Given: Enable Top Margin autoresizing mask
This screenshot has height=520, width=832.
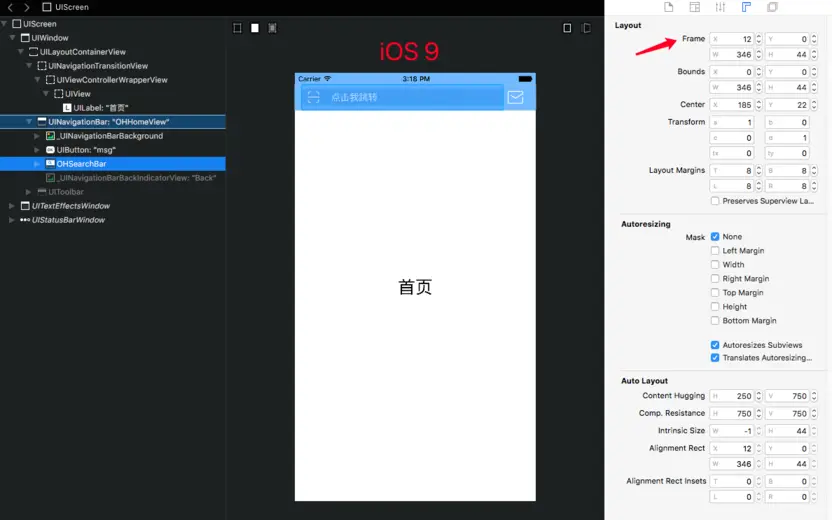Looking at the screenshot, I should coord(715,293).
